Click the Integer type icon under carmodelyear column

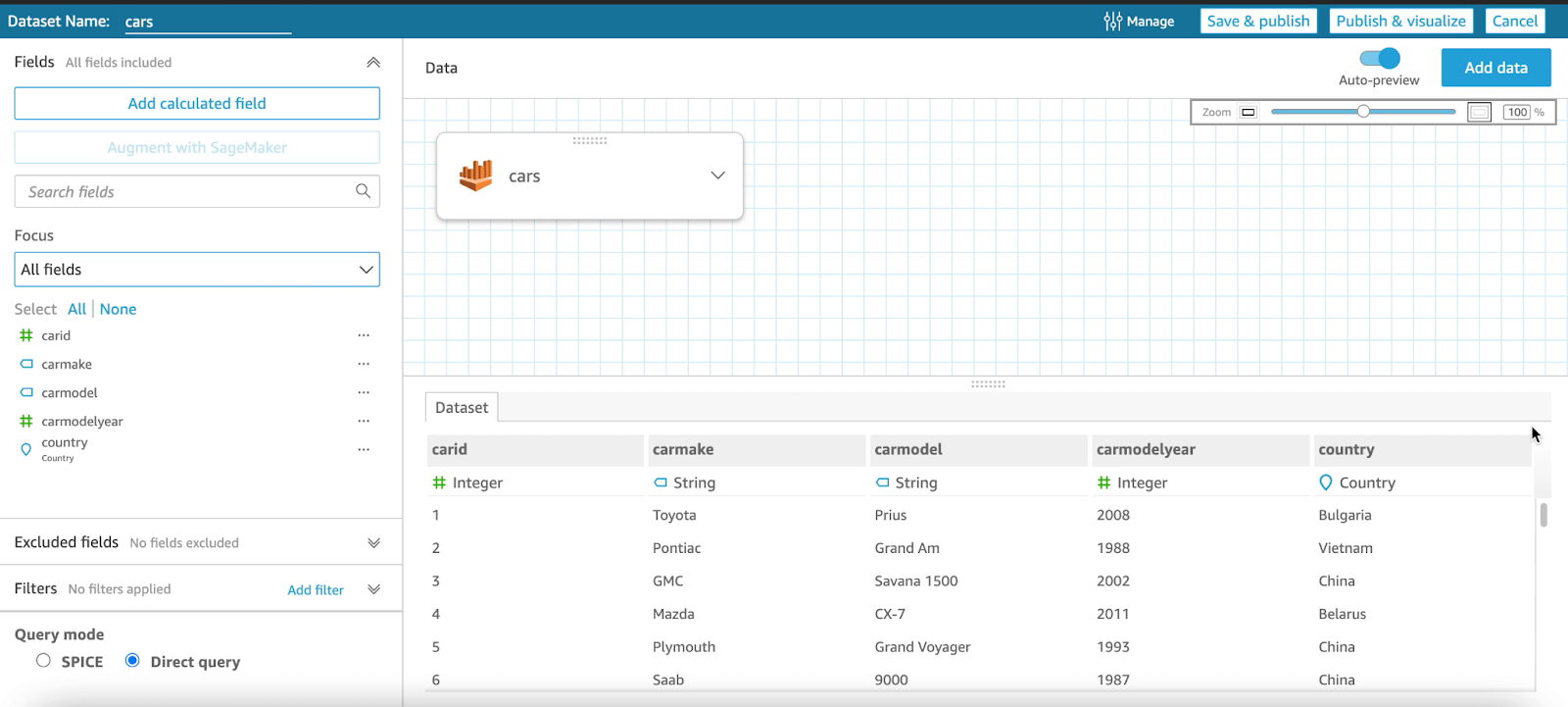1103,482
